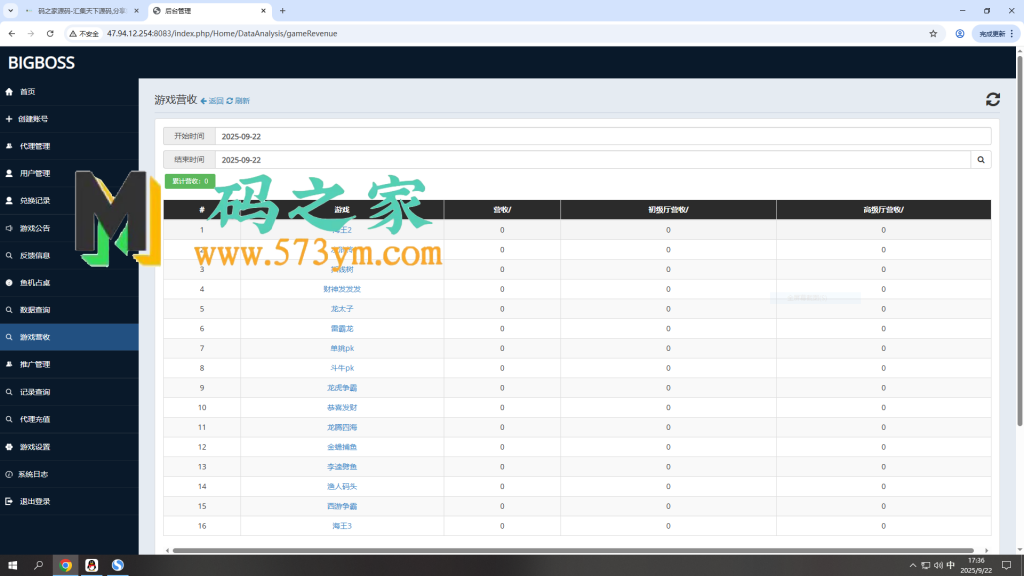
Task: Open the Windows Start menu
Action: click(x=12, y=565)
